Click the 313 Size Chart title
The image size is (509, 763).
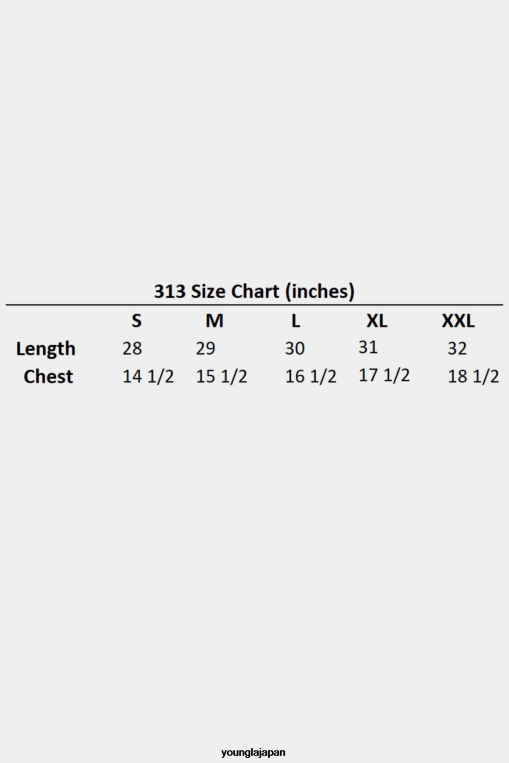tap(254, 291)
